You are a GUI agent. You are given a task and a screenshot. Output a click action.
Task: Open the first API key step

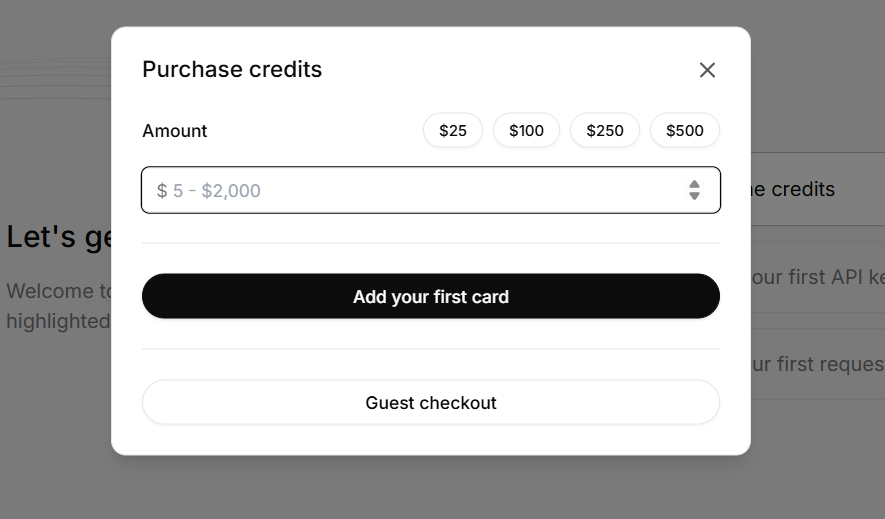click(817, 277)
